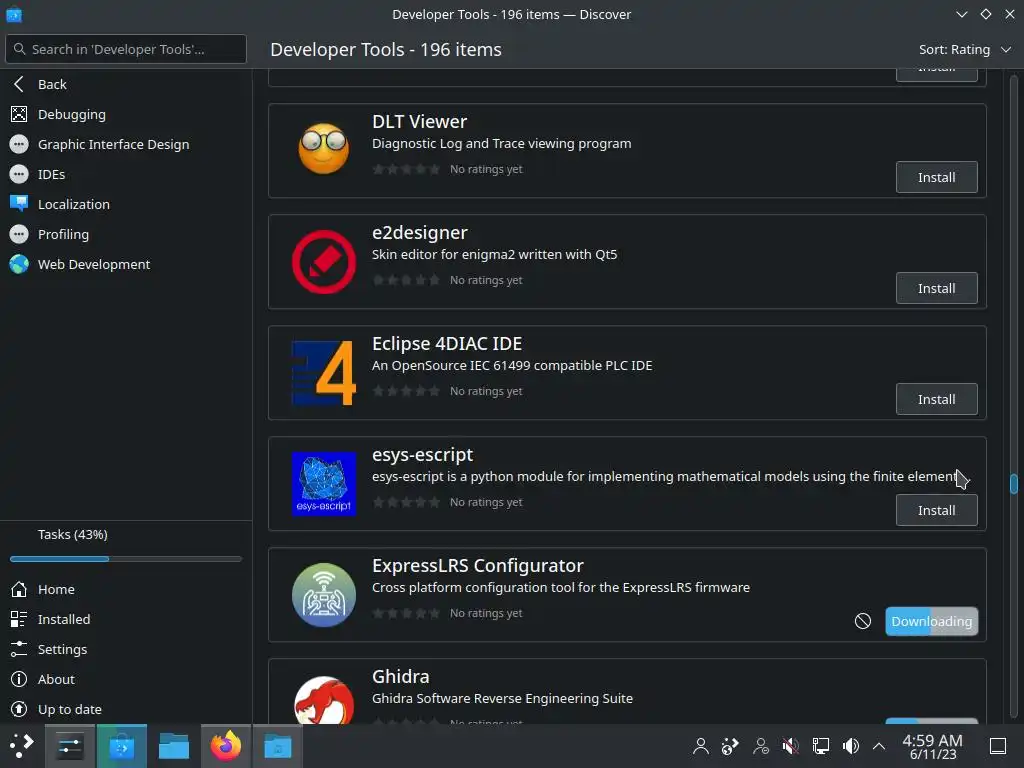Open About page
Screen dimensions: 1024x768
[126, 680]
